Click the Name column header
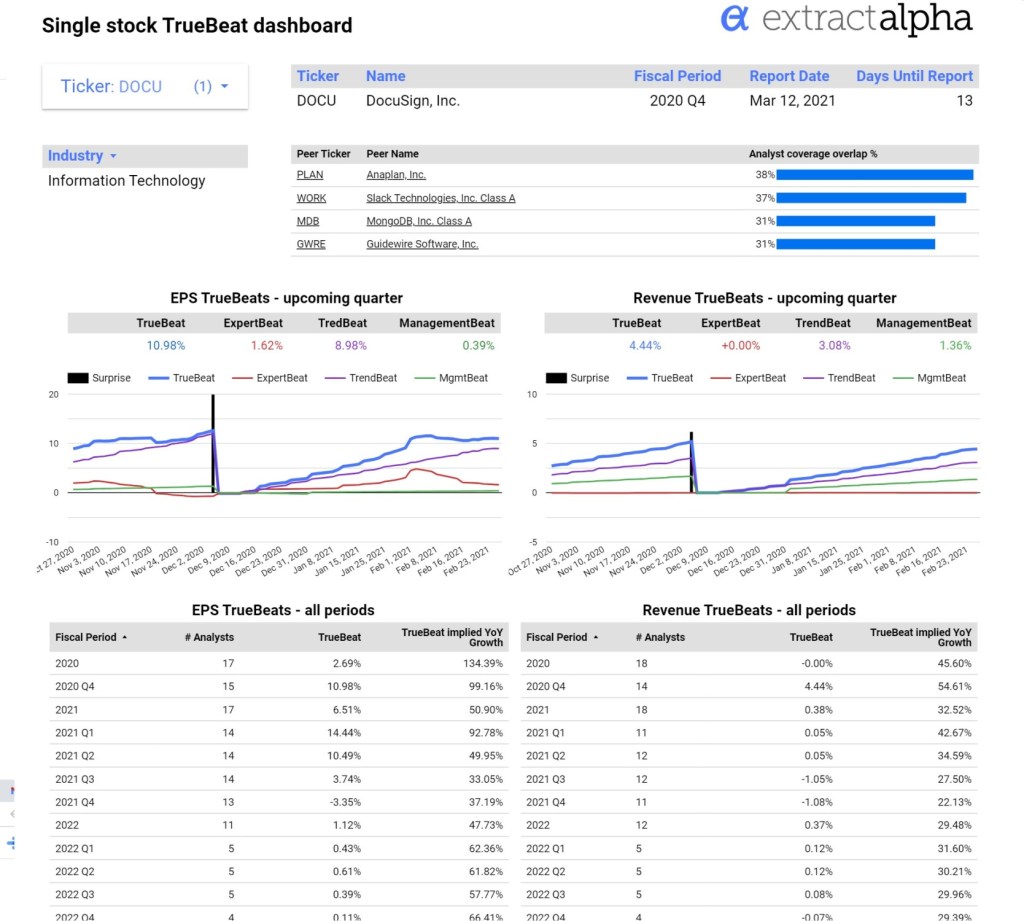 point(385,76)
